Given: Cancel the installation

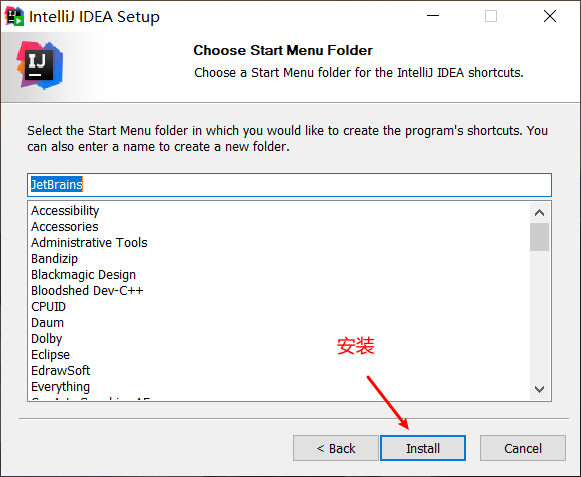Looking at the screenshot, I should coord(522,448).
